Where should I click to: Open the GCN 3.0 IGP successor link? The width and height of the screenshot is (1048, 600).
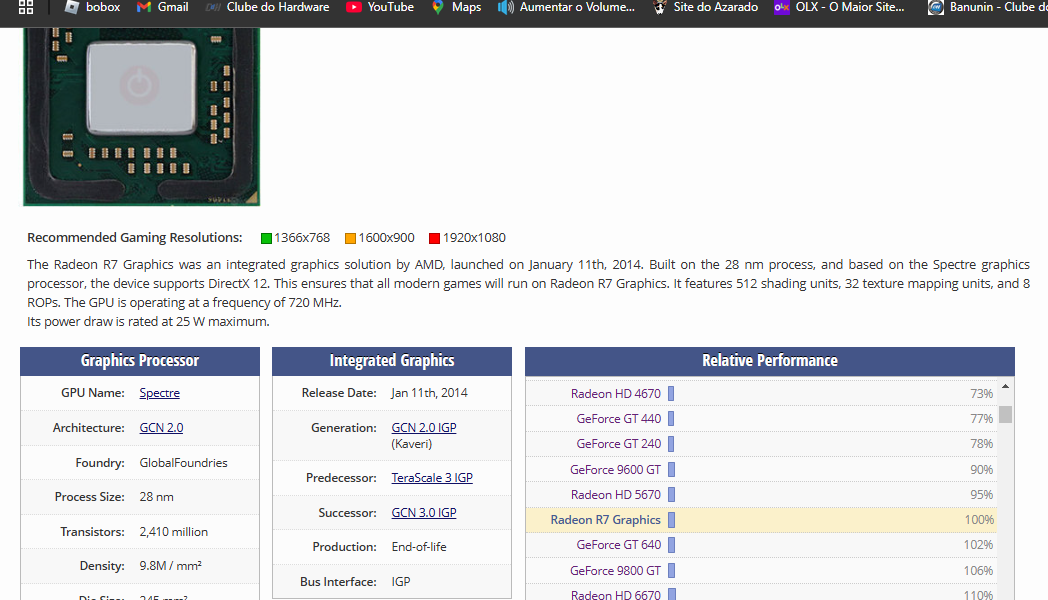point(424,512)
